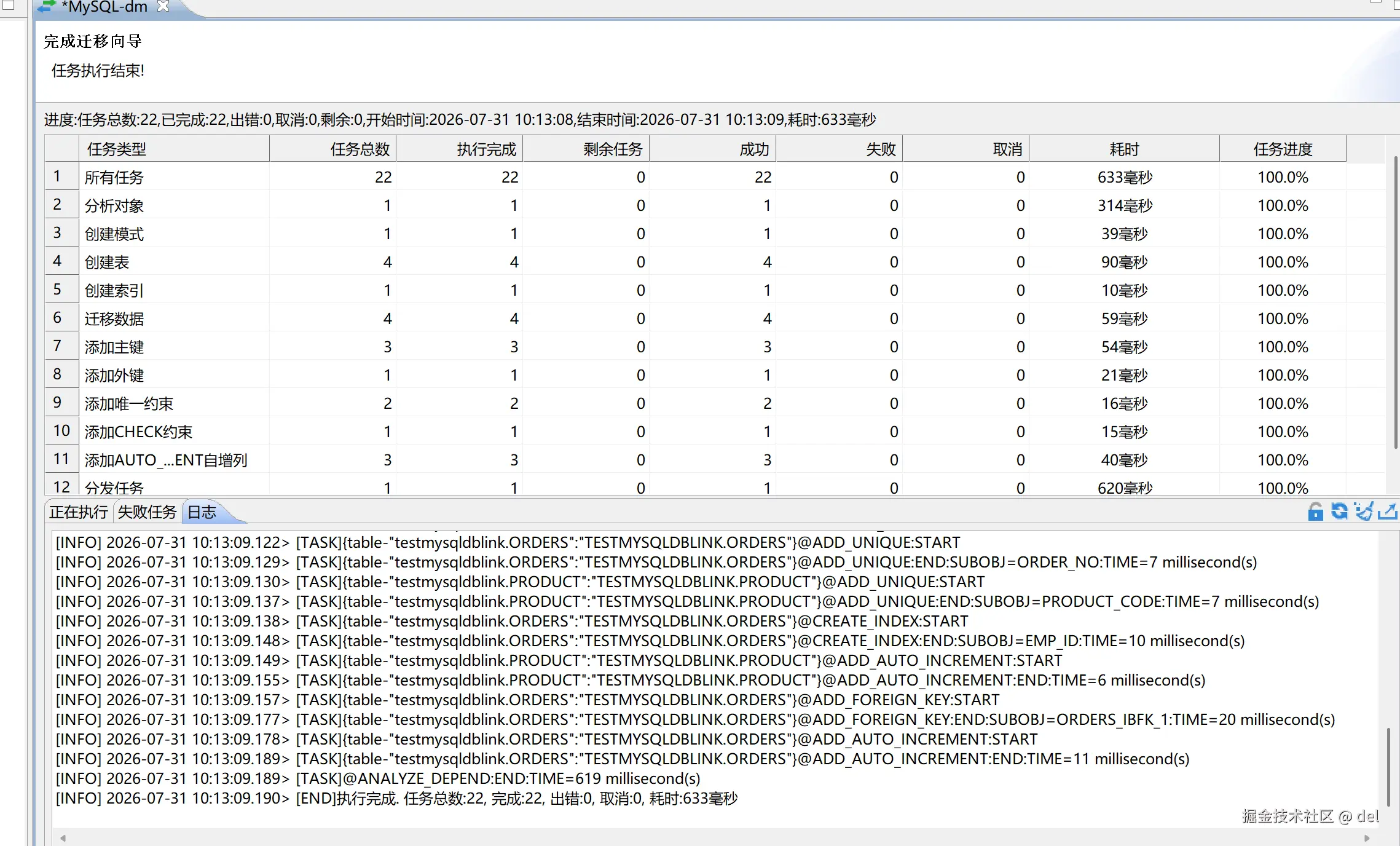Click the 取消 column header
Image resolution: width=1400 pixels, height=846 pixels.
click(966, 149)
